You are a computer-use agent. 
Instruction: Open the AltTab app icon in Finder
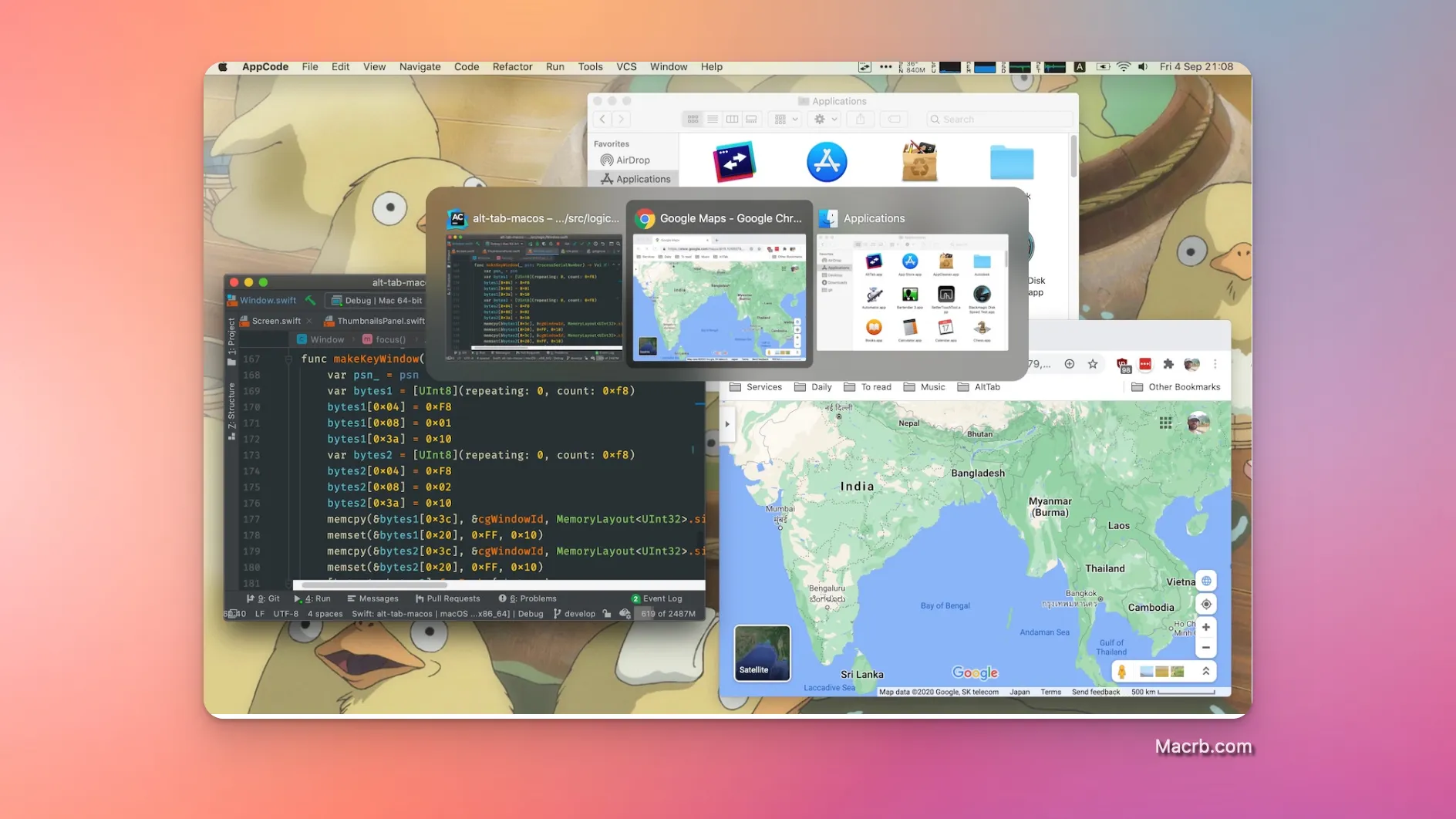coord(734,162)
